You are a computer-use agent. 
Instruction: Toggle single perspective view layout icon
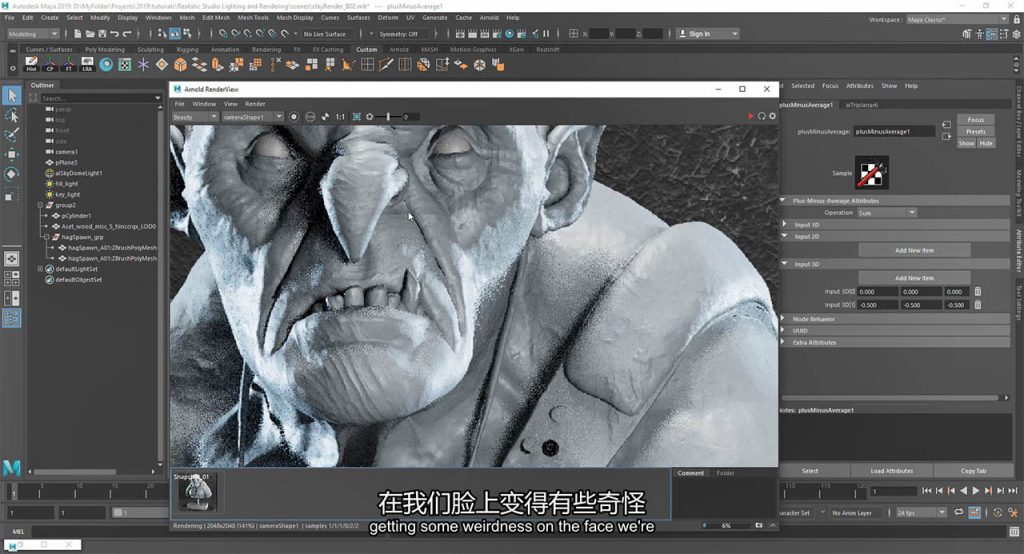pos(12,259)
